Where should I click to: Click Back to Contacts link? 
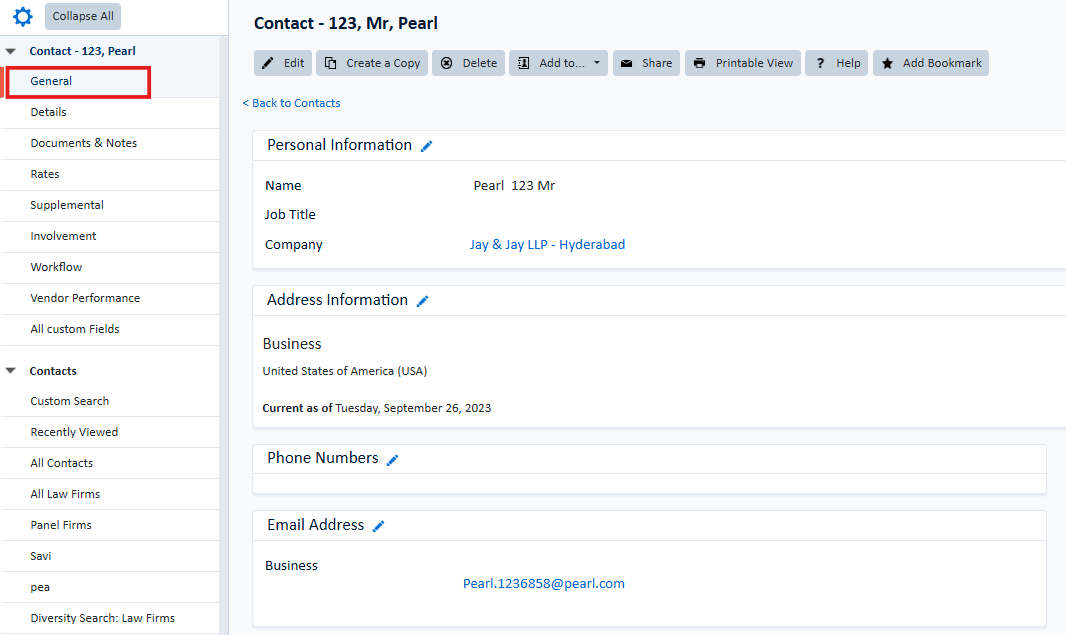point(292,103)
